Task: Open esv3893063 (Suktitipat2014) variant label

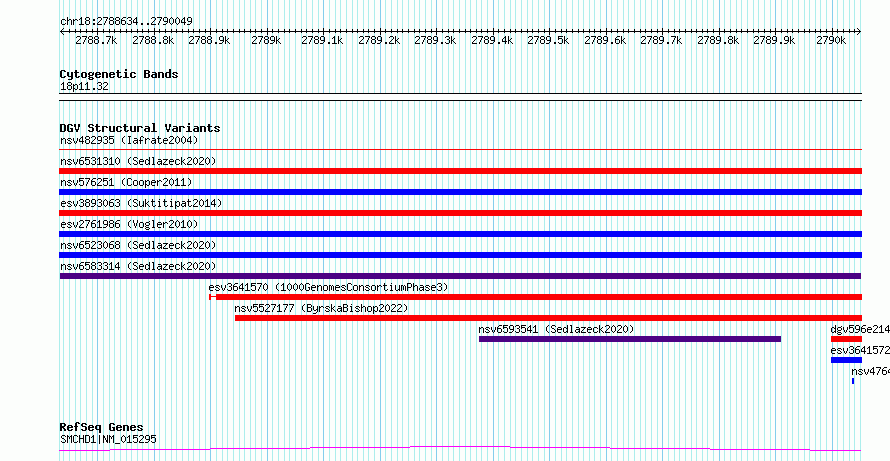Action: (141, 203)
